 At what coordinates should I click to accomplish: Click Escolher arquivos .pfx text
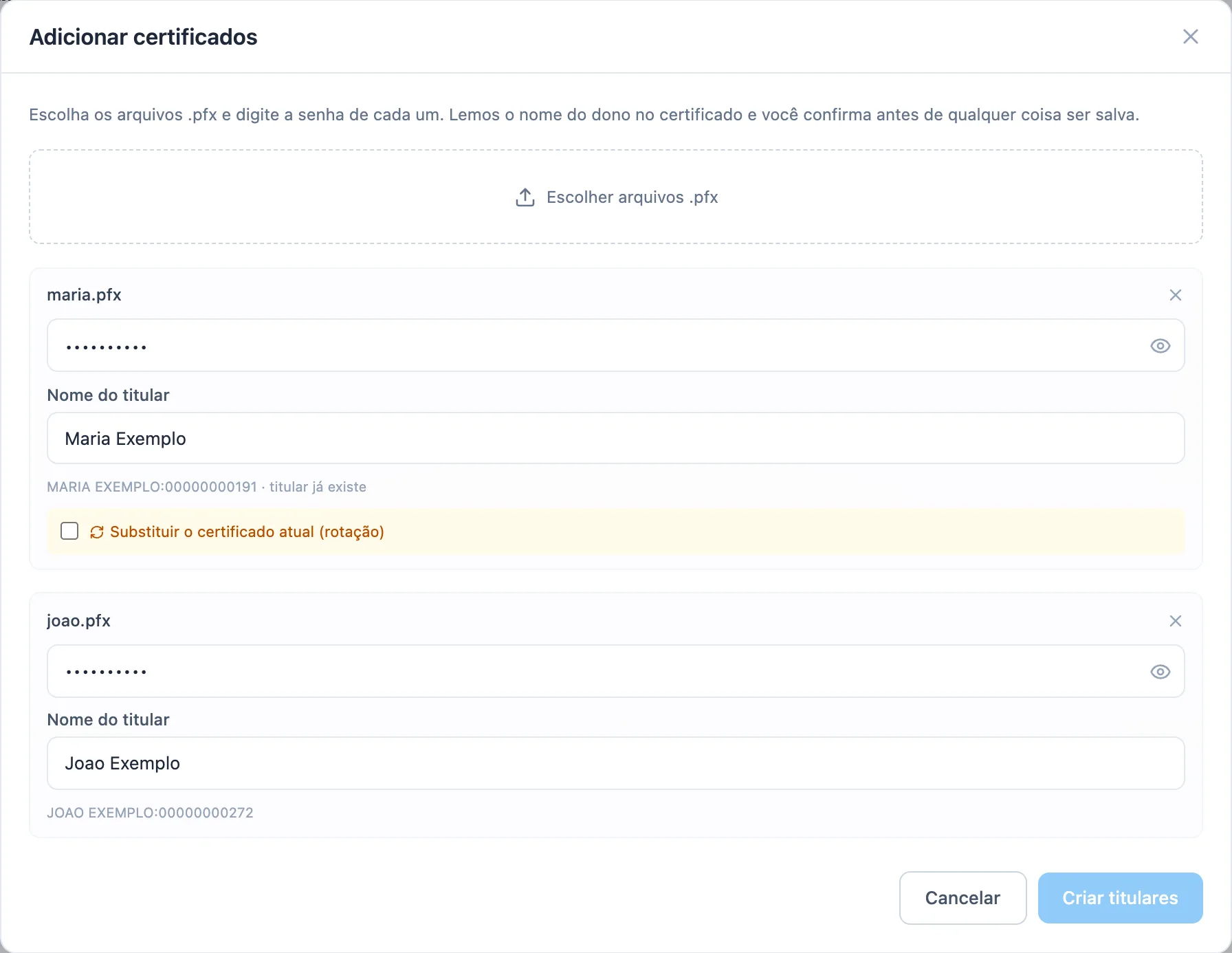[x=632, y=197]
